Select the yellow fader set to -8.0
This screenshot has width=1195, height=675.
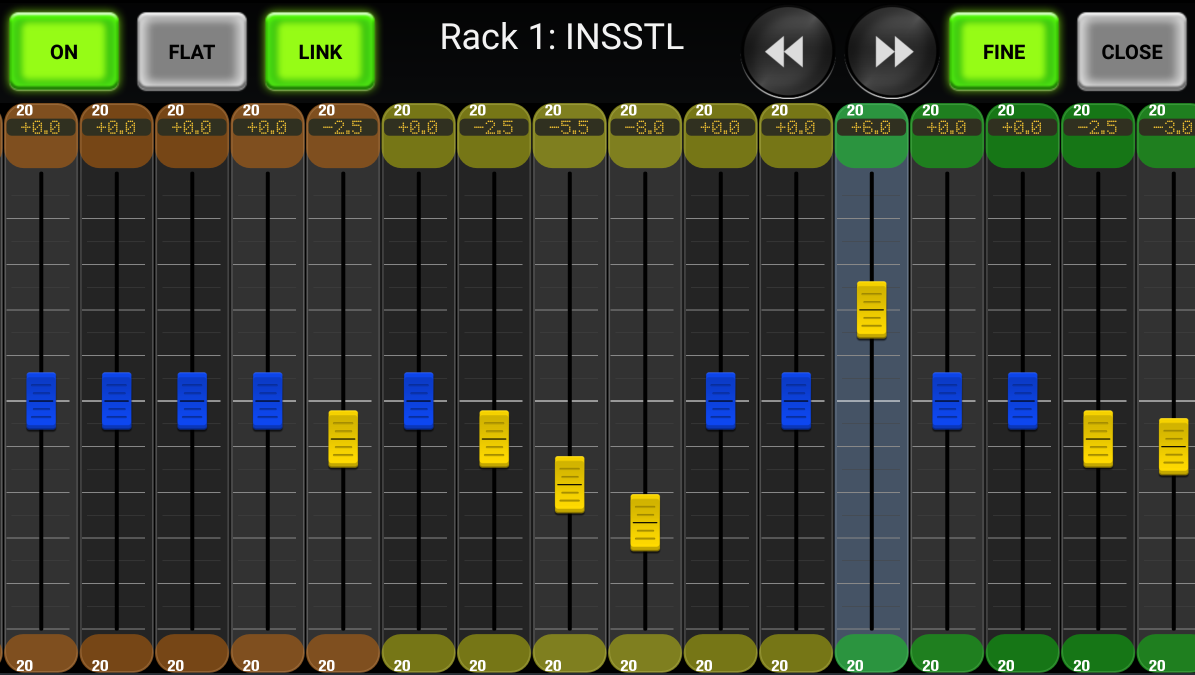point(645,523)
